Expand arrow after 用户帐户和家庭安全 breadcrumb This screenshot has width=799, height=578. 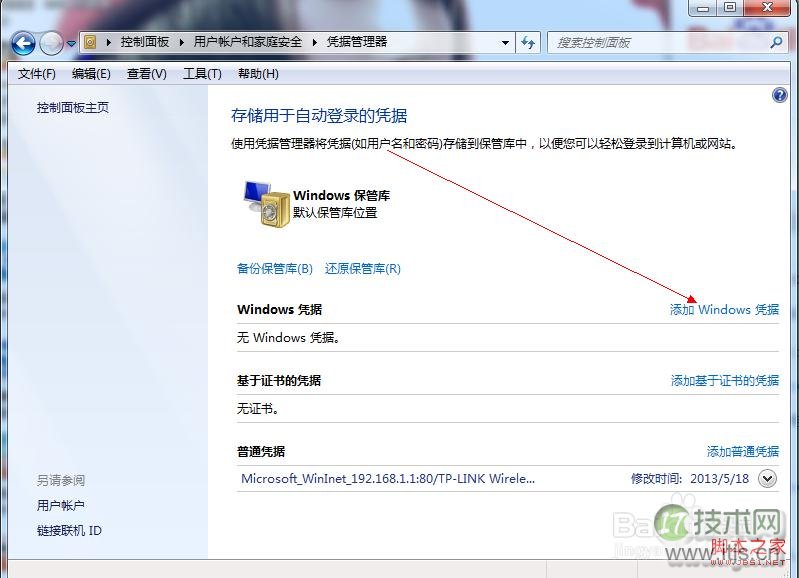314,42
